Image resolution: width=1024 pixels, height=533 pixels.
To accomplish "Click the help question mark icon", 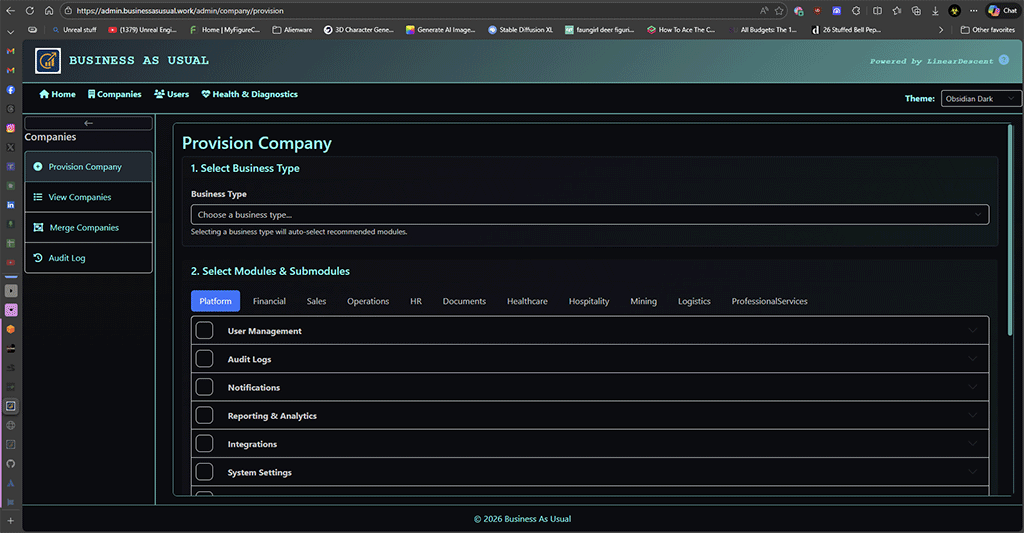I will (1004, 60).
